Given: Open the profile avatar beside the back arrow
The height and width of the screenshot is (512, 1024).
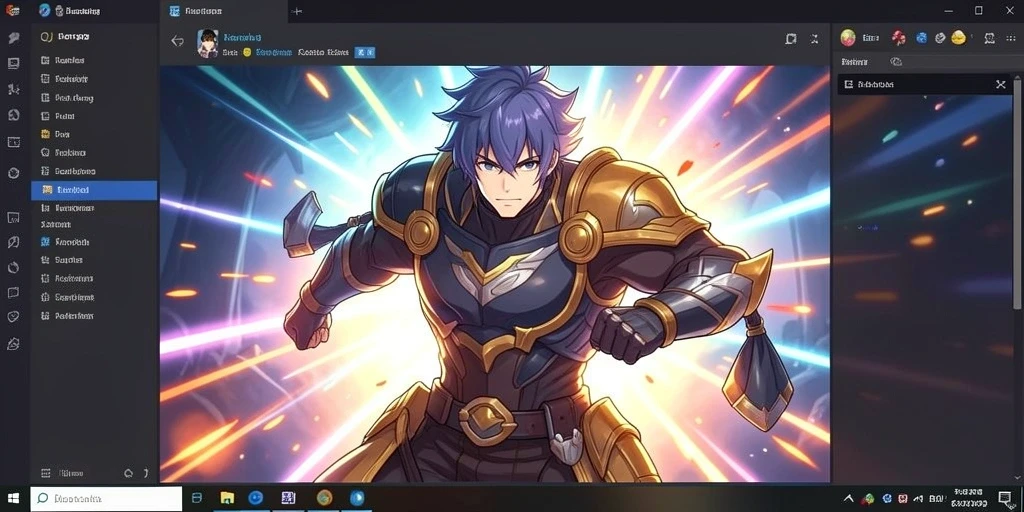Looking at the screenshot, I should click(x=208, y=43).
